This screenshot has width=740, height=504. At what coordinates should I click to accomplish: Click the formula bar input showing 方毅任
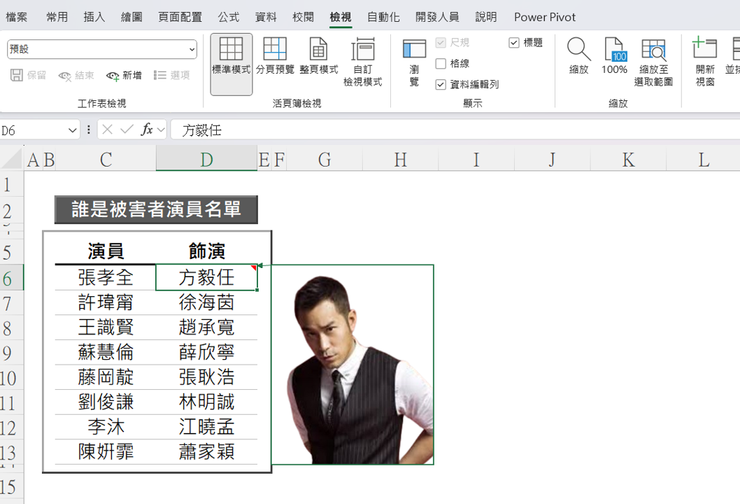454,130
